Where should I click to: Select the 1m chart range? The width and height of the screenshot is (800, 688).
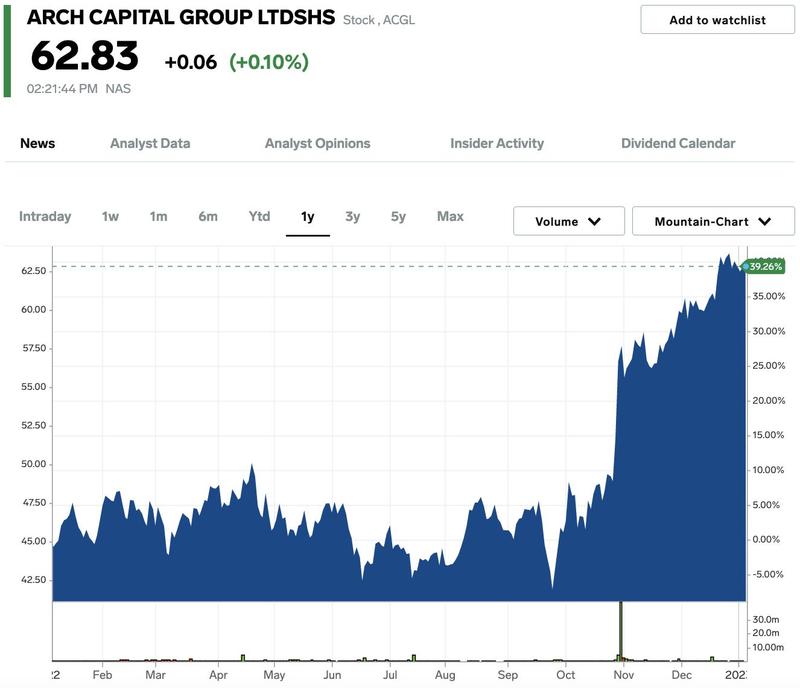click(x=158, y=216)
